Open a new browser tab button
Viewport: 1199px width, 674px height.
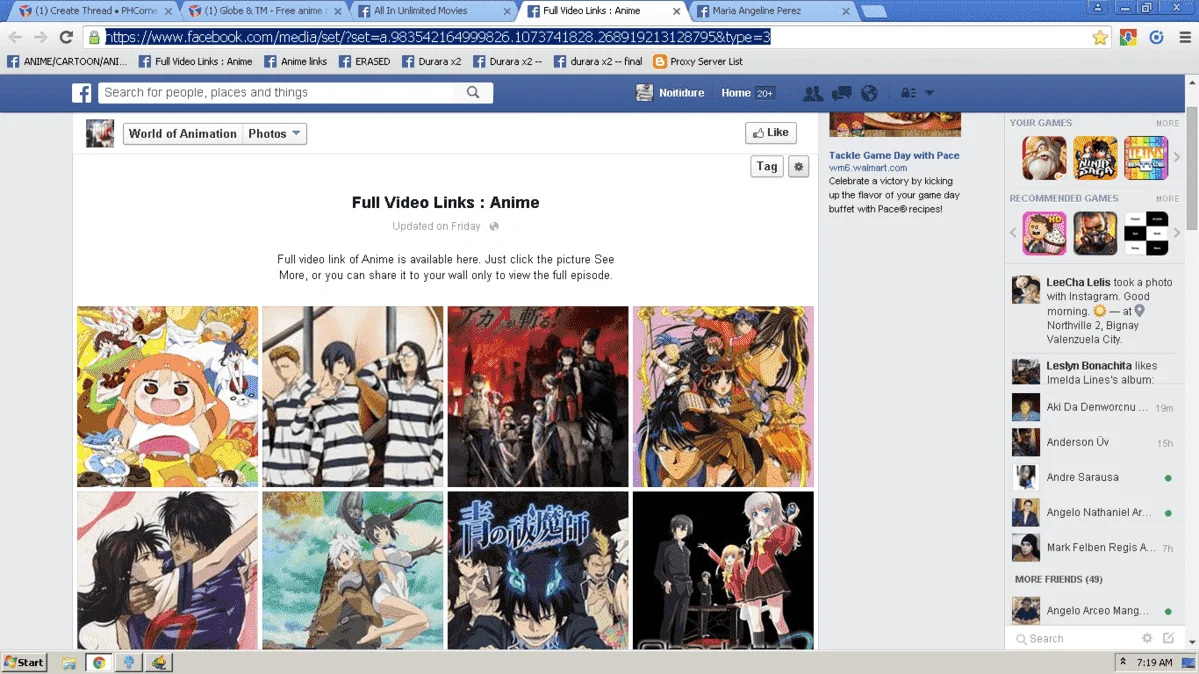tap(873, 11)
